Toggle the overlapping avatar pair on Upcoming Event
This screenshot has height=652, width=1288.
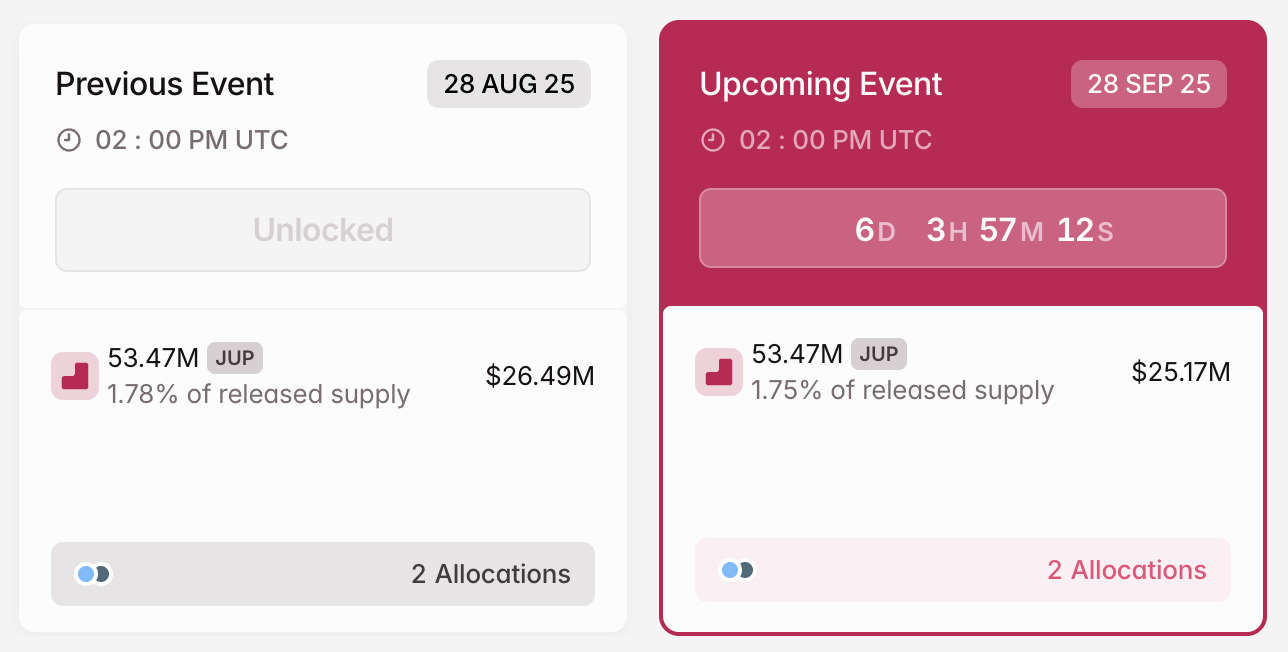(x=737, y=570)
